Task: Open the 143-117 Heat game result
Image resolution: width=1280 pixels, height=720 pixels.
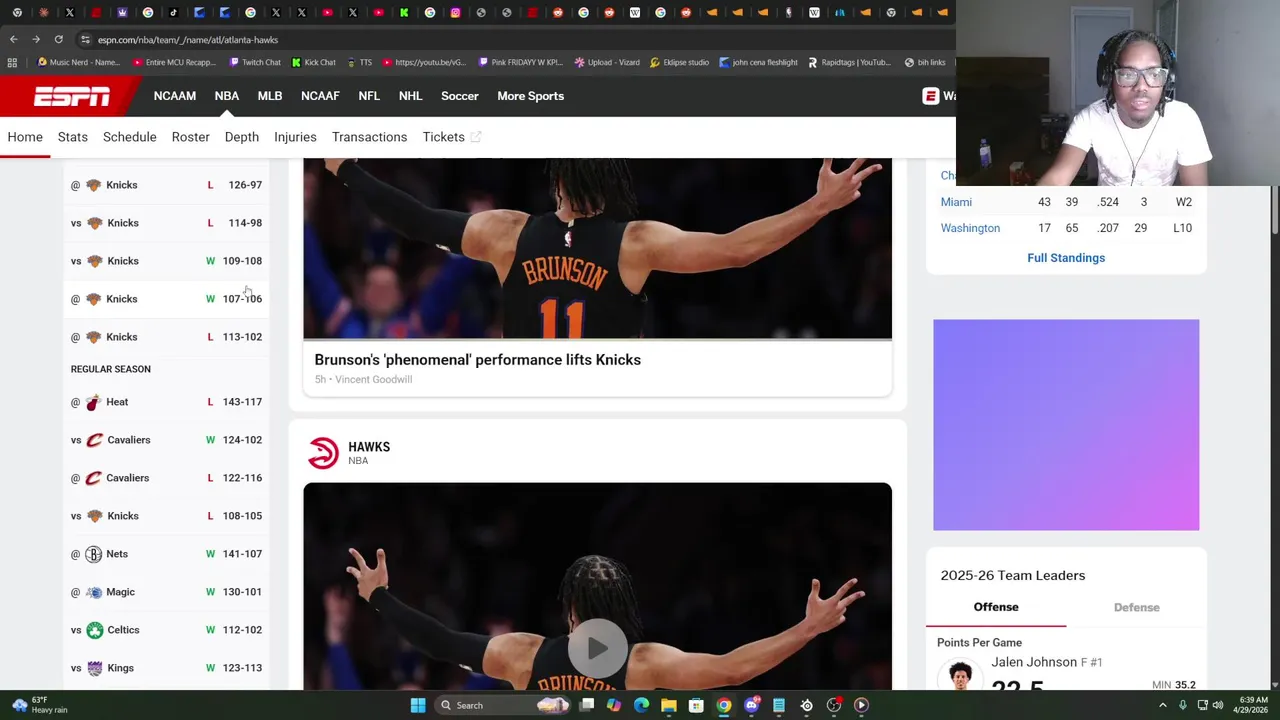Action: pyautogui.click(x=242, y=402)
